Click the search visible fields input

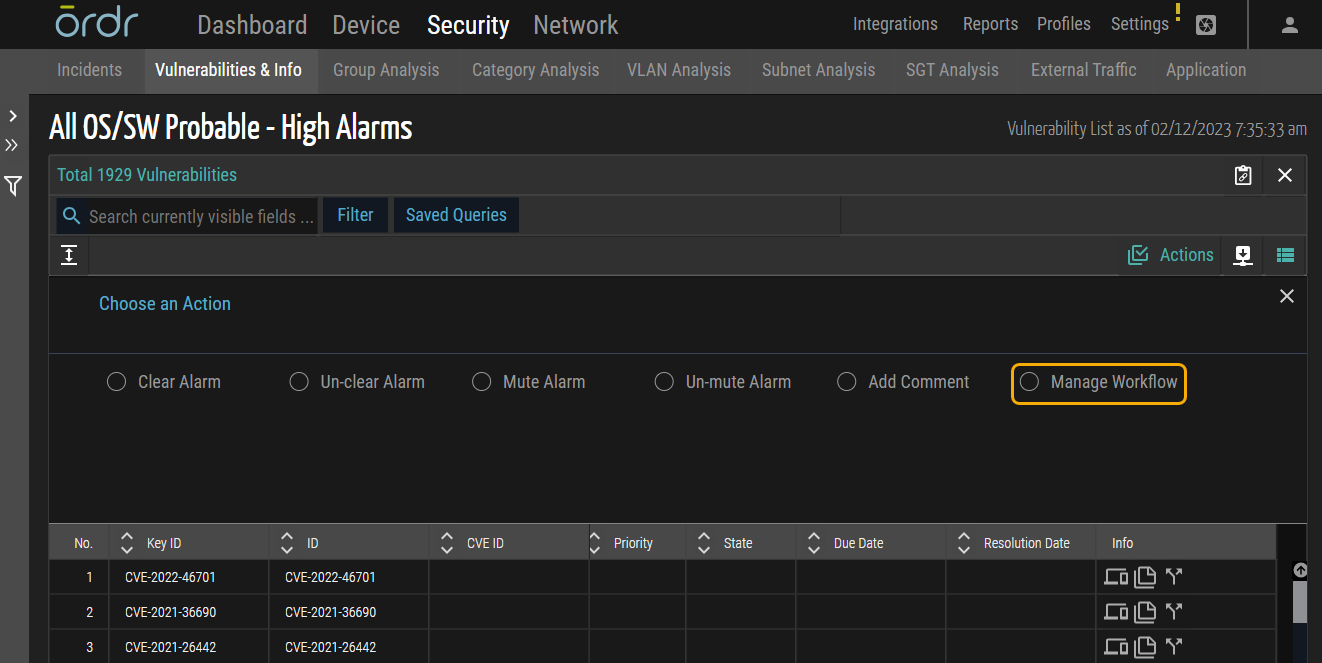200,216
